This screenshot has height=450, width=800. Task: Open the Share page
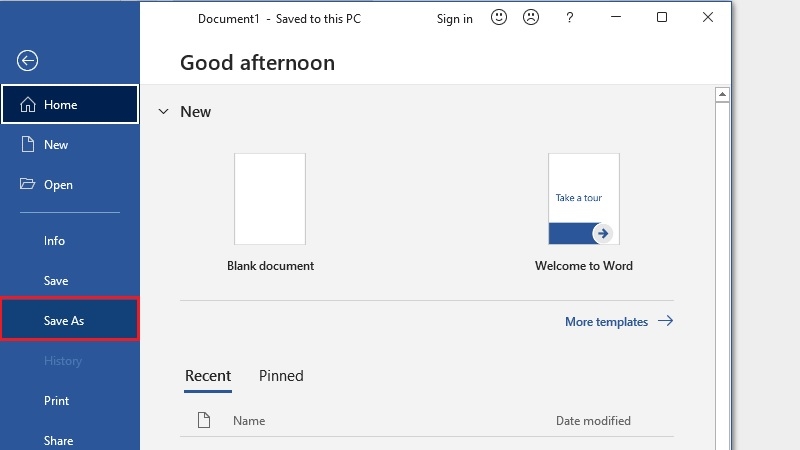tap(70, 440)
